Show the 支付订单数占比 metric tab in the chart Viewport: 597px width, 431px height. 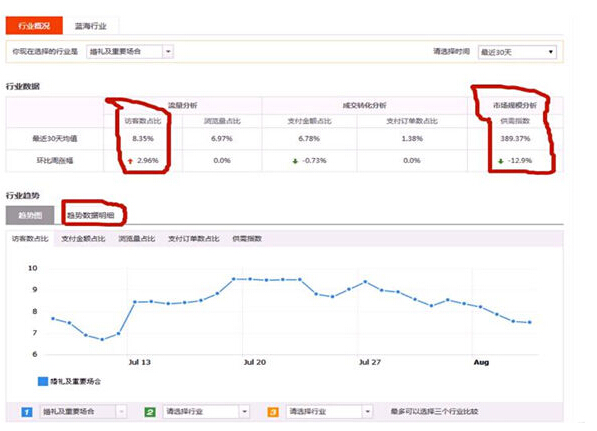coord(193,239)
